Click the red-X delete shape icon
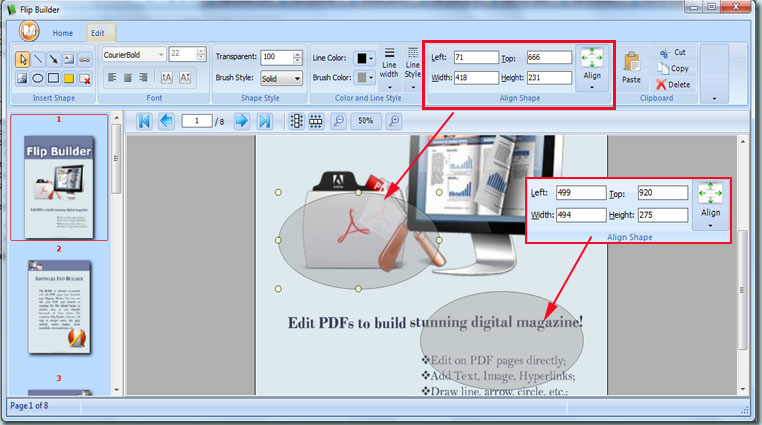Viewport: 762px width, 425px height. click(85, 78)
